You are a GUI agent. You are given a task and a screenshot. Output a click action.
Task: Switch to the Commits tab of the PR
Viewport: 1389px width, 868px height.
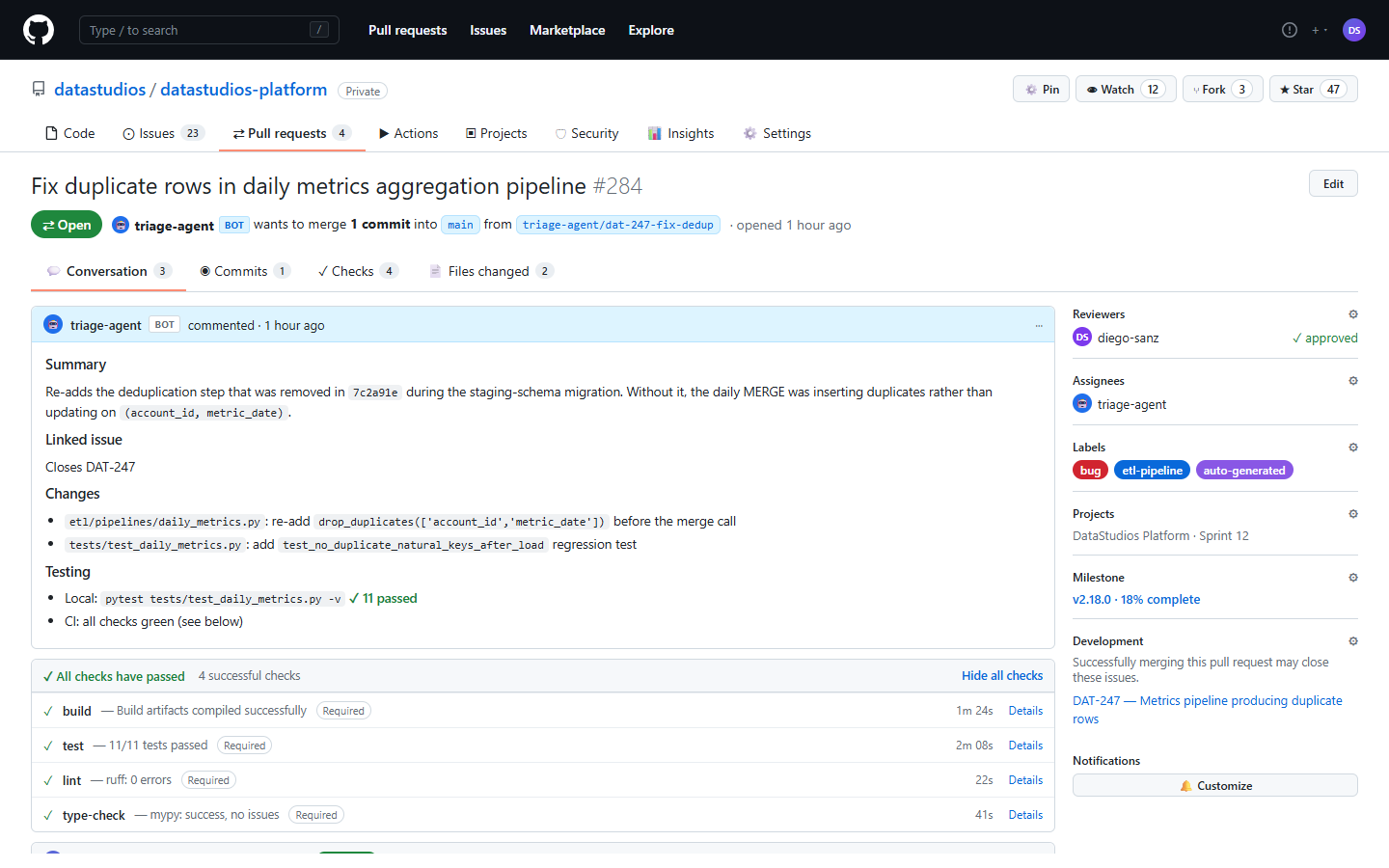click(244, 271)
